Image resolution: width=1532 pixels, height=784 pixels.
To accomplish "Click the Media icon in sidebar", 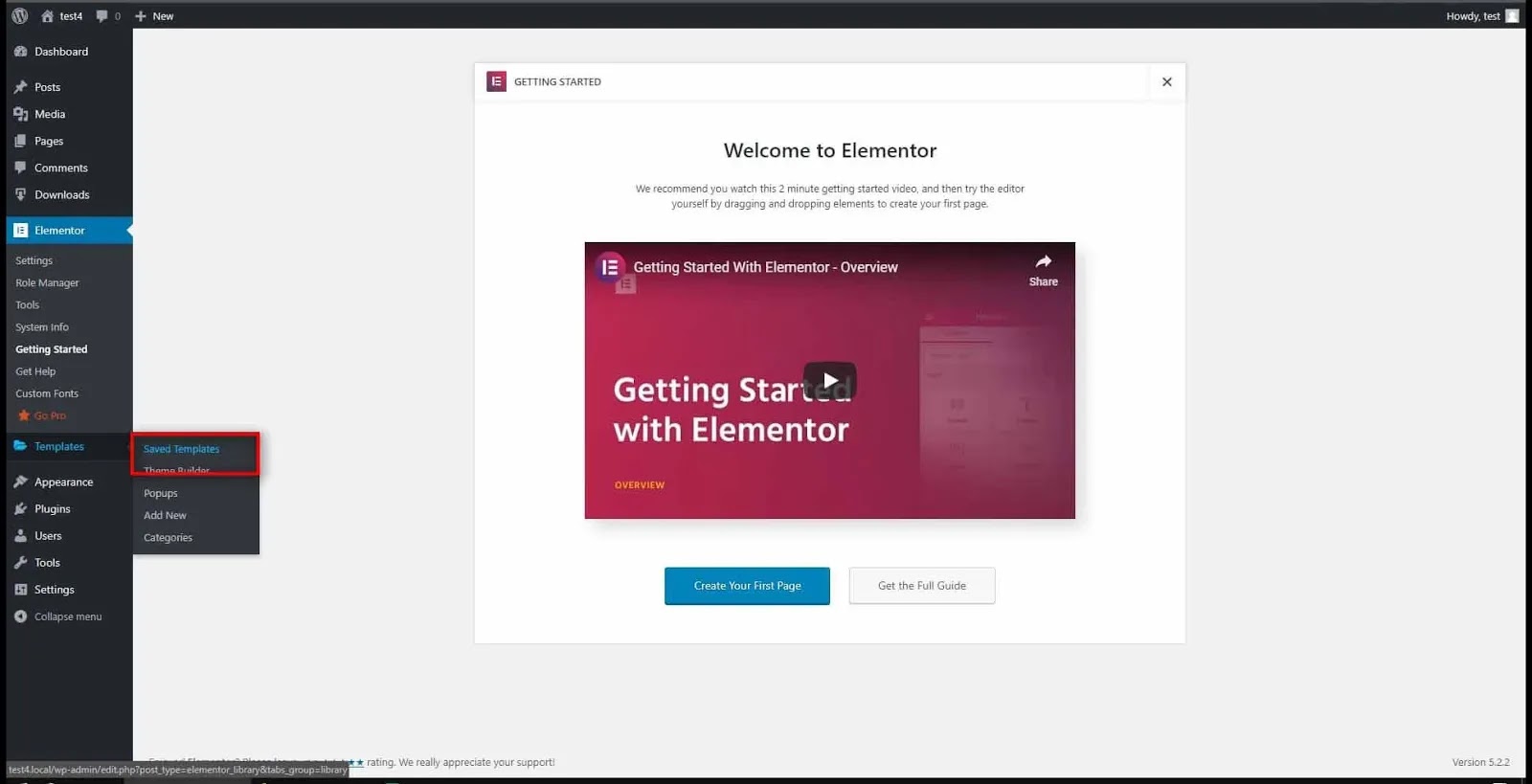I will (20, 114).
